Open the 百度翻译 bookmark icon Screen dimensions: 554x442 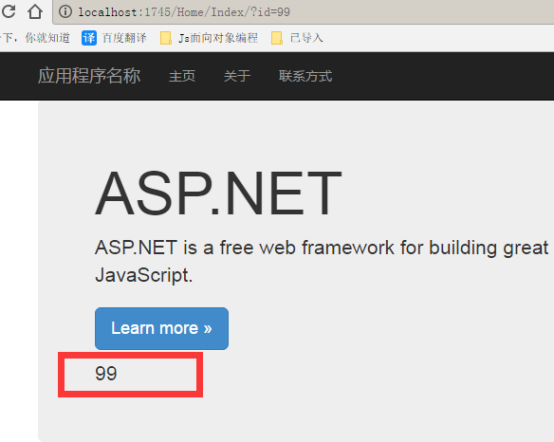click(x=89, y=38)
